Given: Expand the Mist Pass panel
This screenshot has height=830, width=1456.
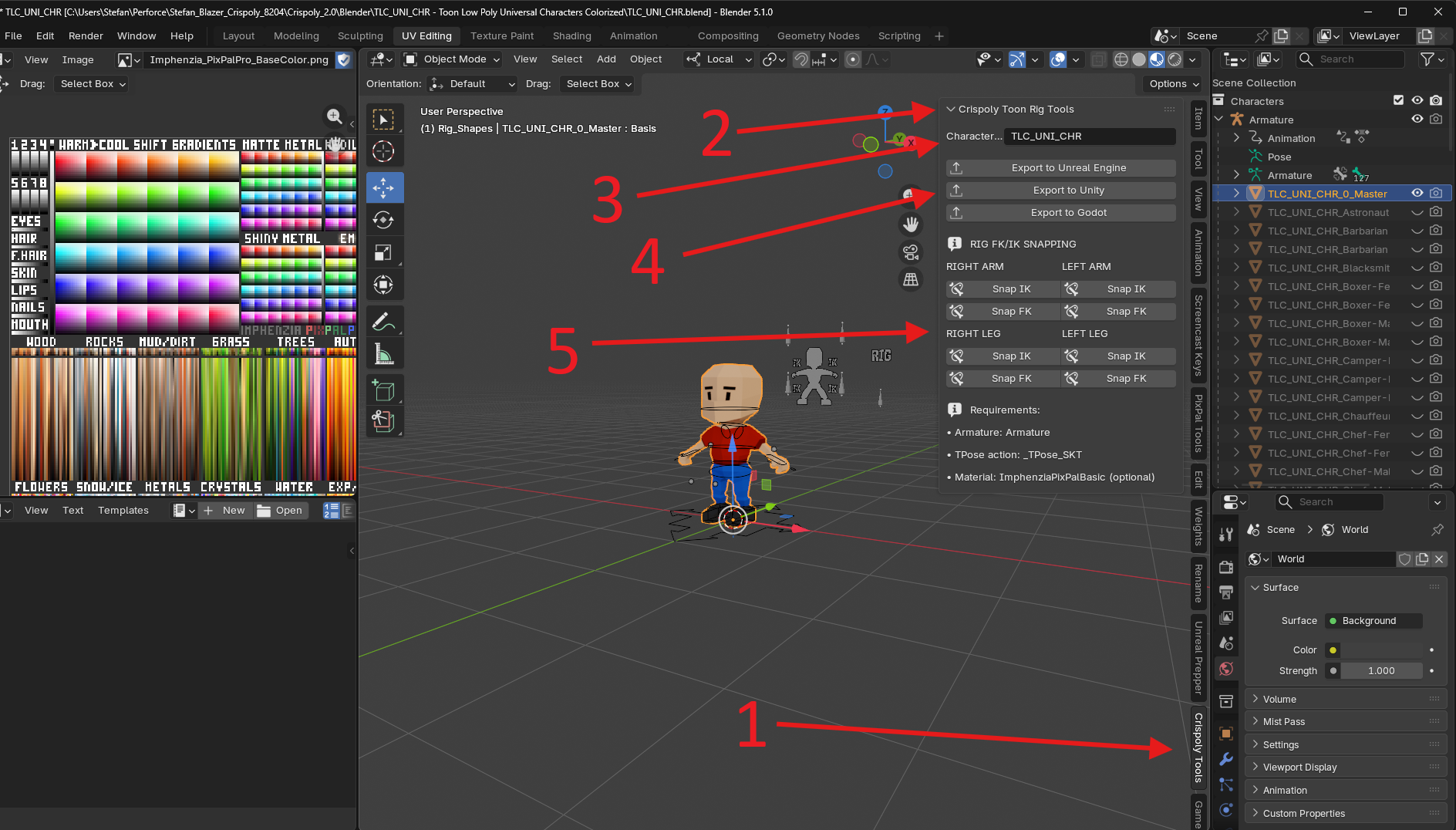Looking at the screenshot, I should coord(1346,721).
